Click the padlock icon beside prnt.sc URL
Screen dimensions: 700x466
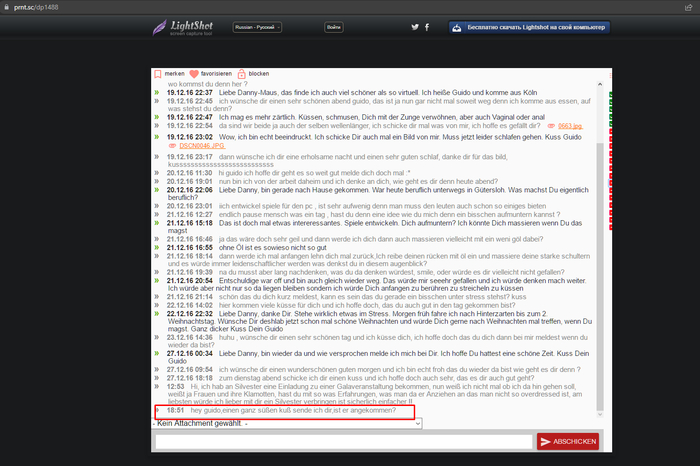pos(6,7)
